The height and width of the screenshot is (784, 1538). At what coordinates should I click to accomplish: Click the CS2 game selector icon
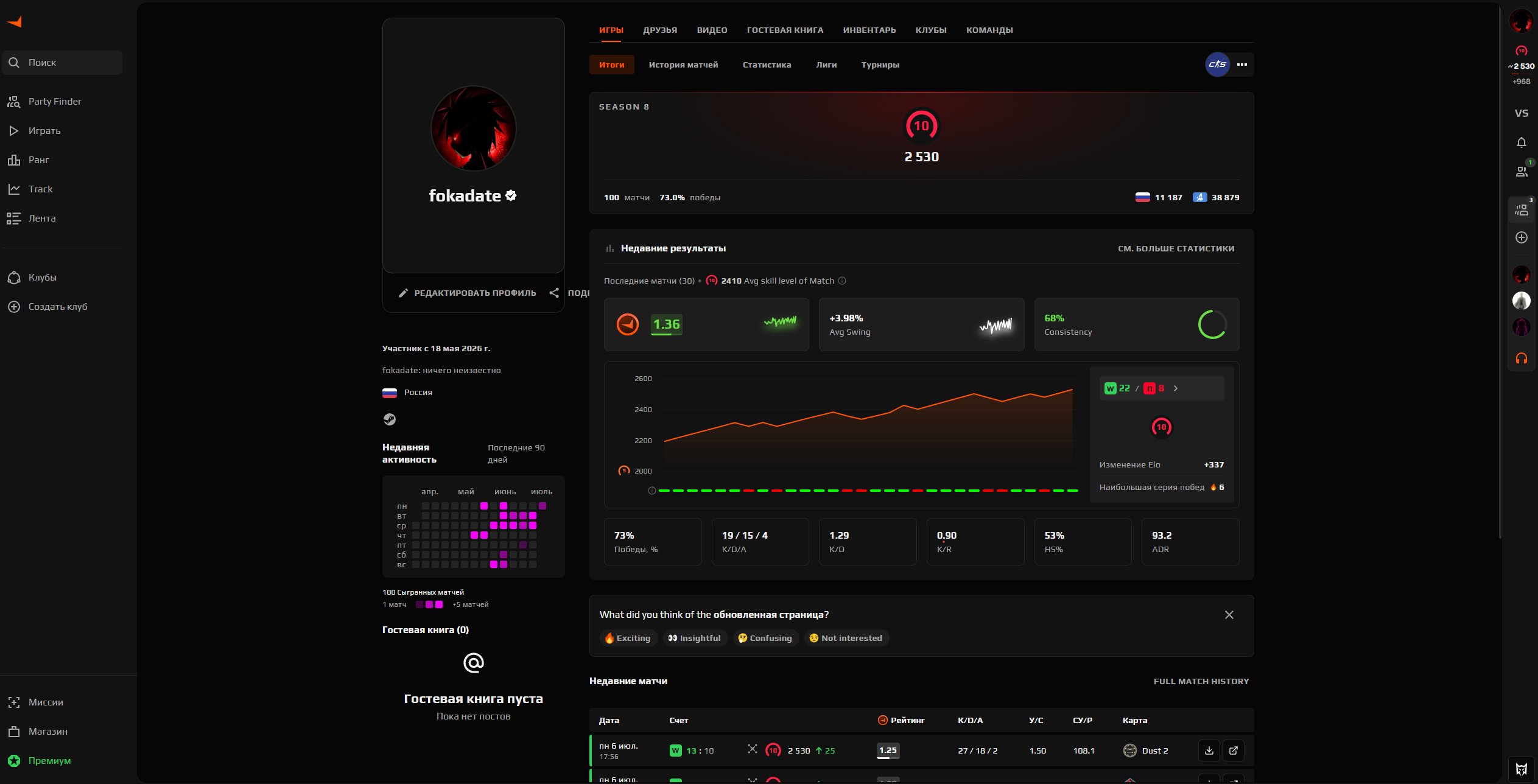tap(1217, 65)
